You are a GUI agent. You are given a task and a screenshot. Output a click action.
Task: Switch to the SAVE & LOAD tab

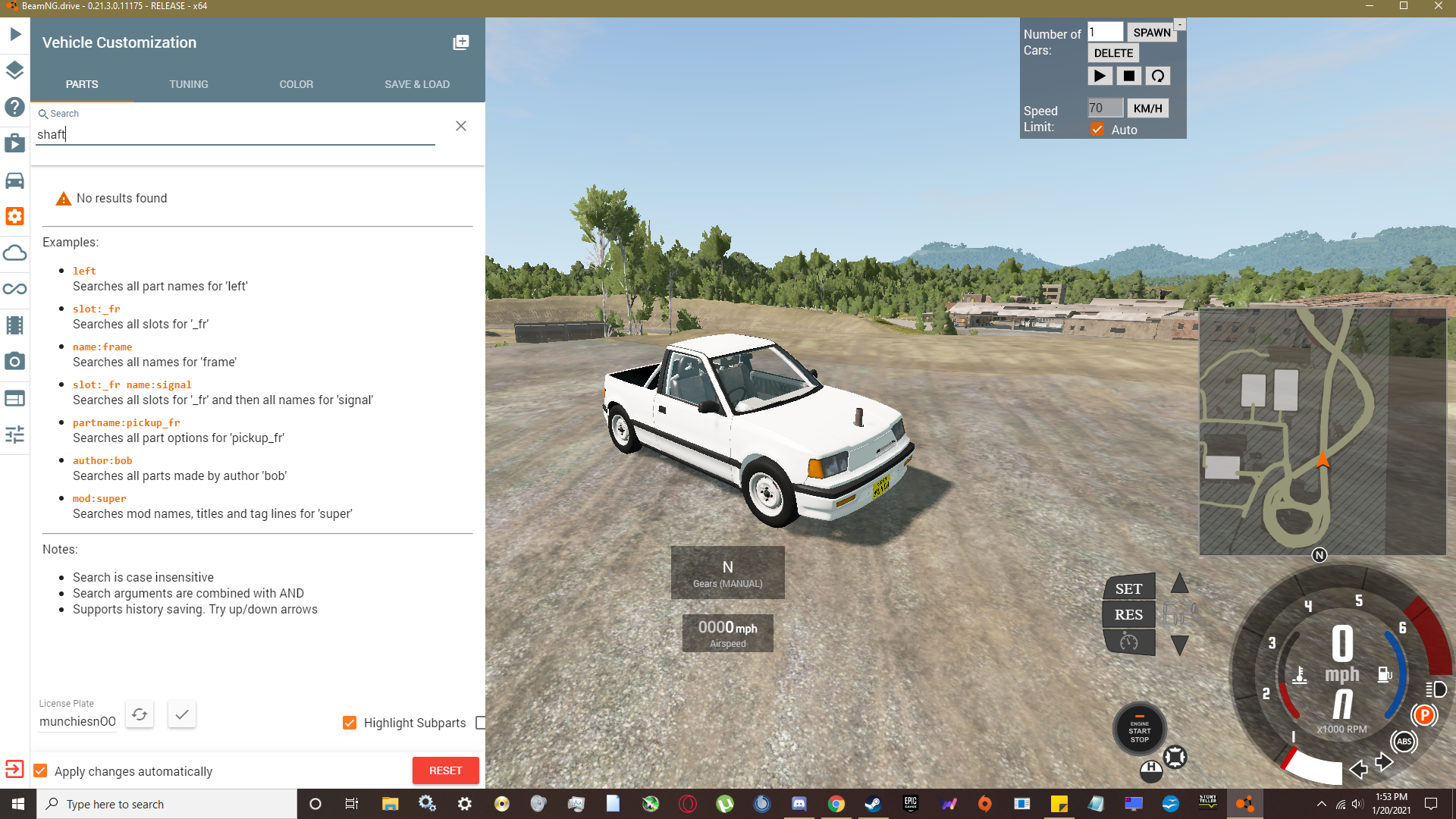click(417, 84)
